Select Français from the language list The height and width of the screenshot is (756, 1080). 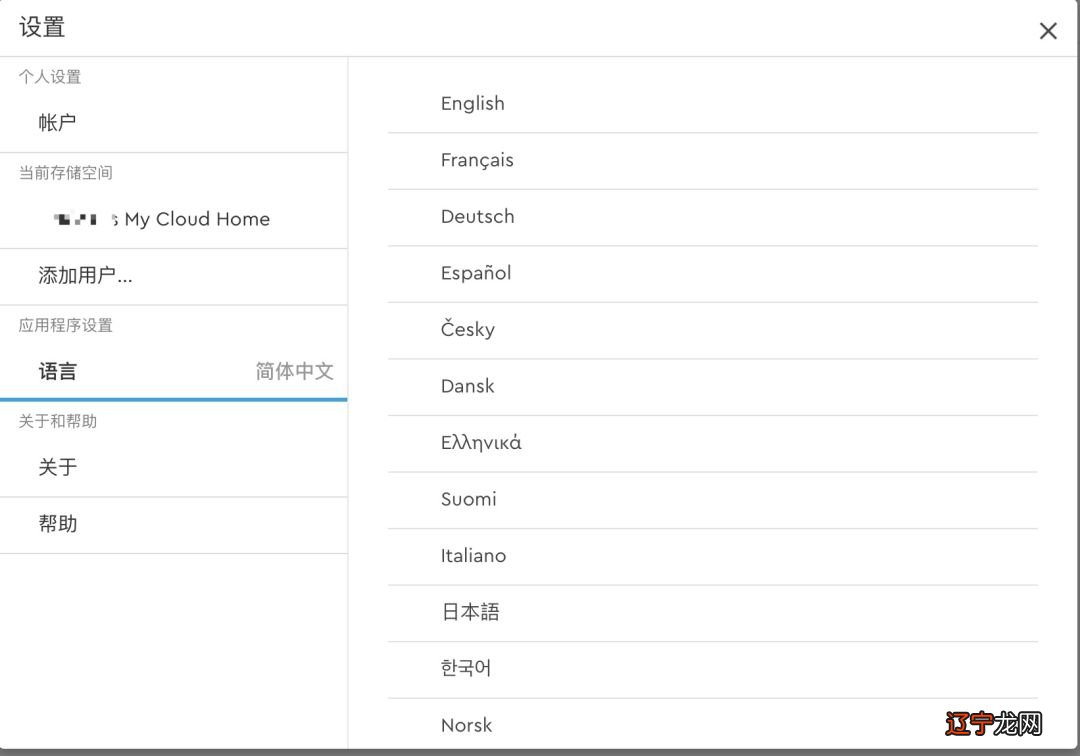477,160
